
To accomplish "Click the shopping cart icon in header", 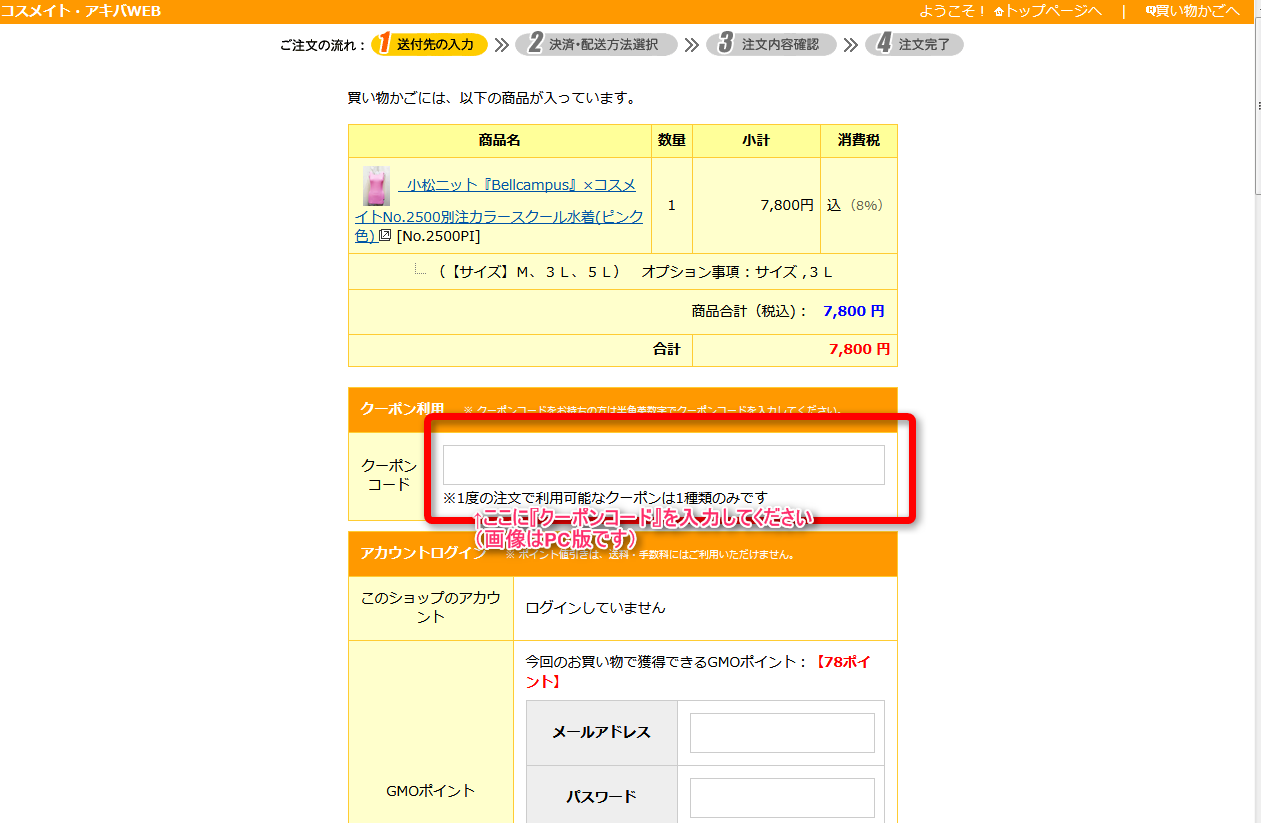I will pos(1150,11).
